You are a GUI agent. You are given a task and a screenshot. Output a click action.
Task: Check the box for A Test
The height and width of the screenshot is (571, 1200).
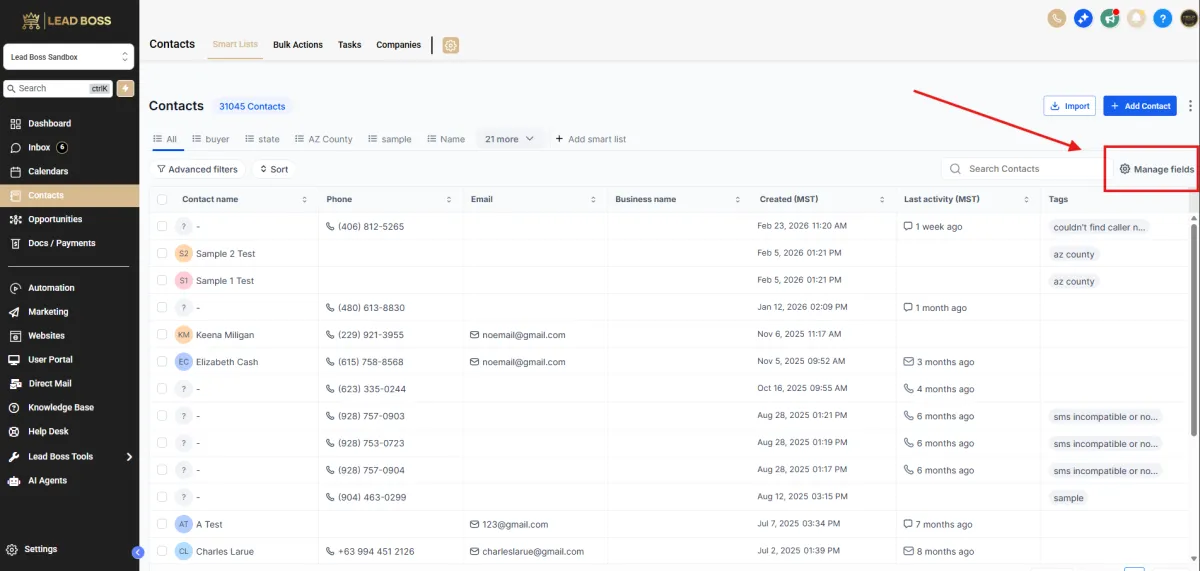click(162, 524)
